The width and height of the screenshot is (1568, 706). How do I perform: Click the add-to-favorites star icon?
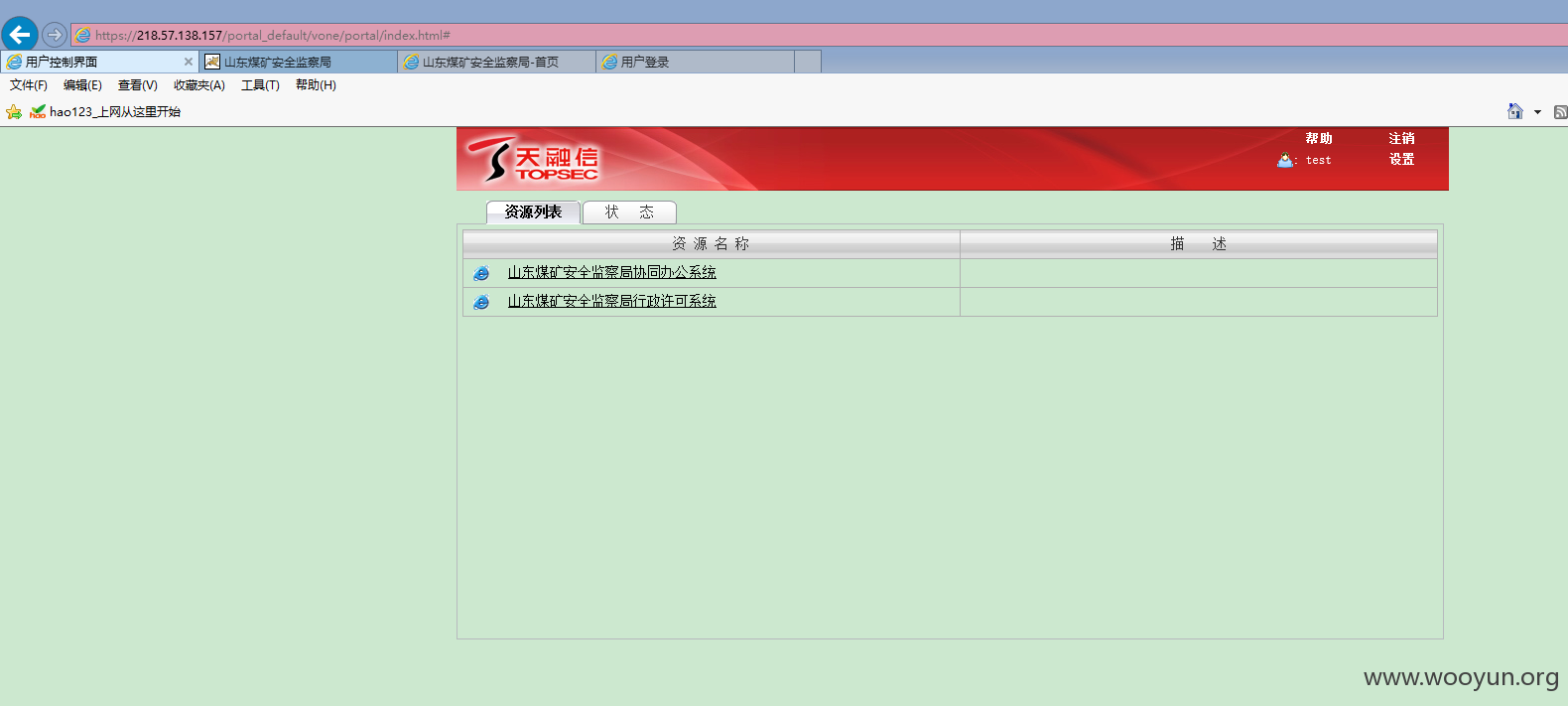(14, 112)
